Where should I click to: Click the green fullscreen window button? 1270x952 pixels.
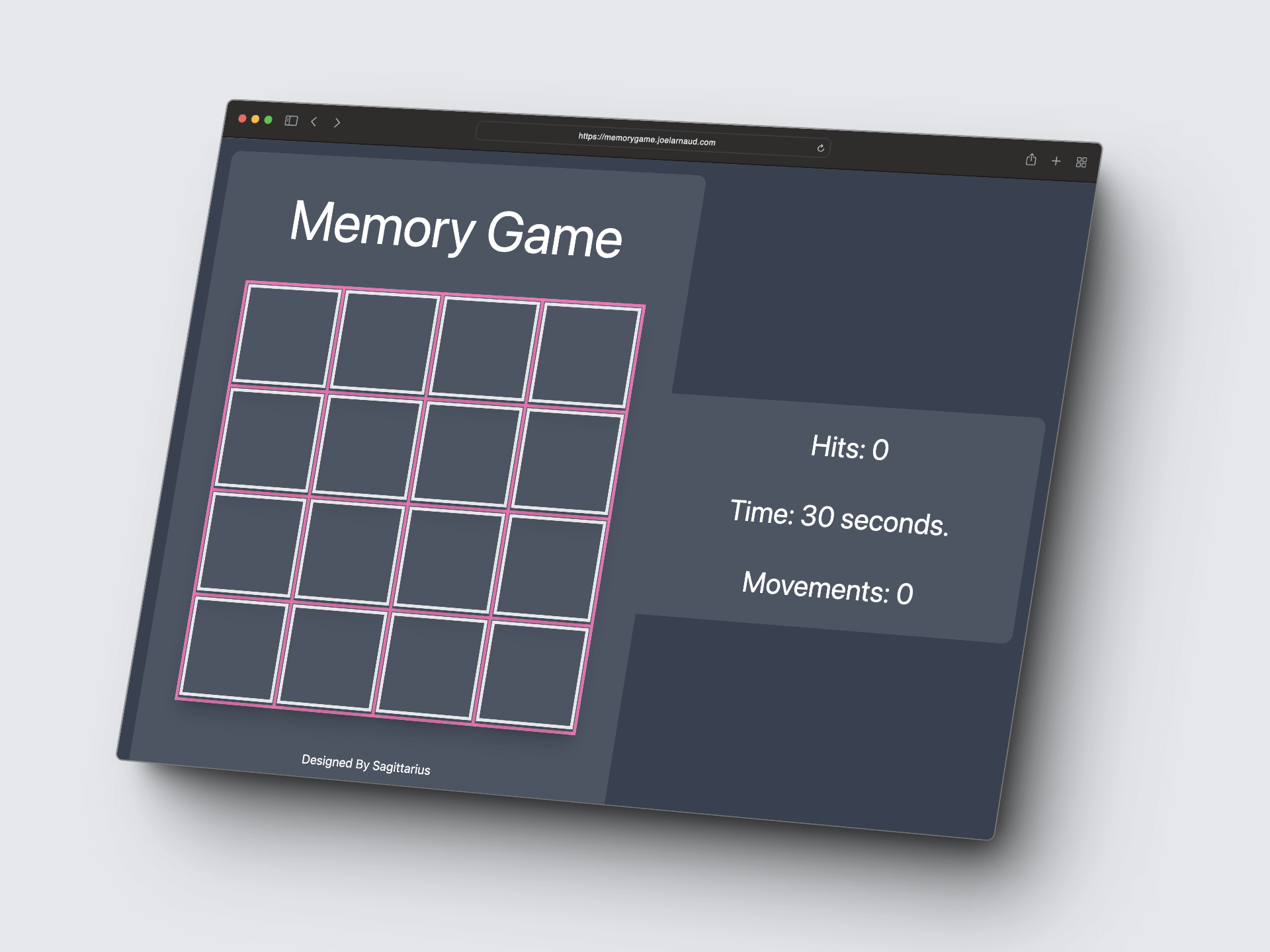(x=268, y=120)
